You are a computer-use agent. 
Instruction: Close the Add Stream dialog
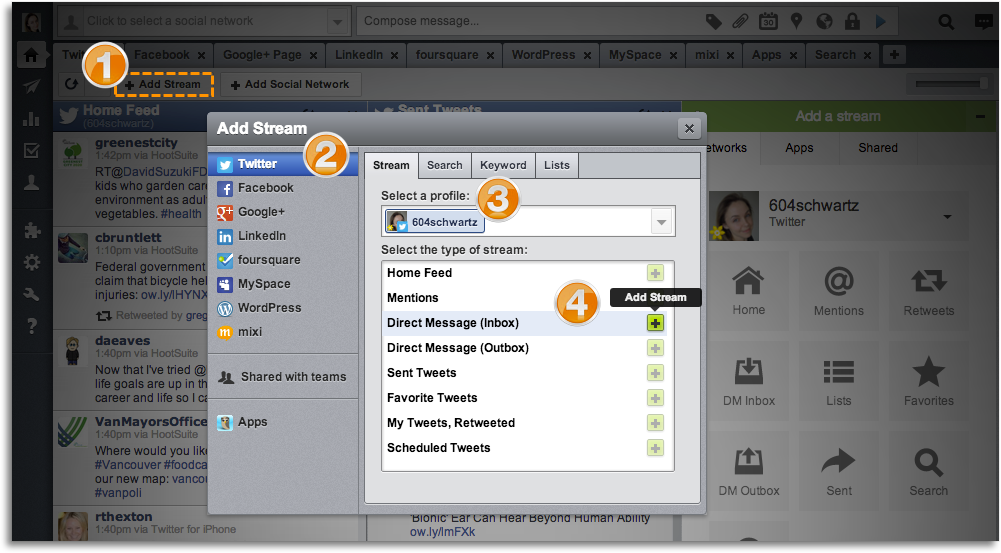coord(689,128)
